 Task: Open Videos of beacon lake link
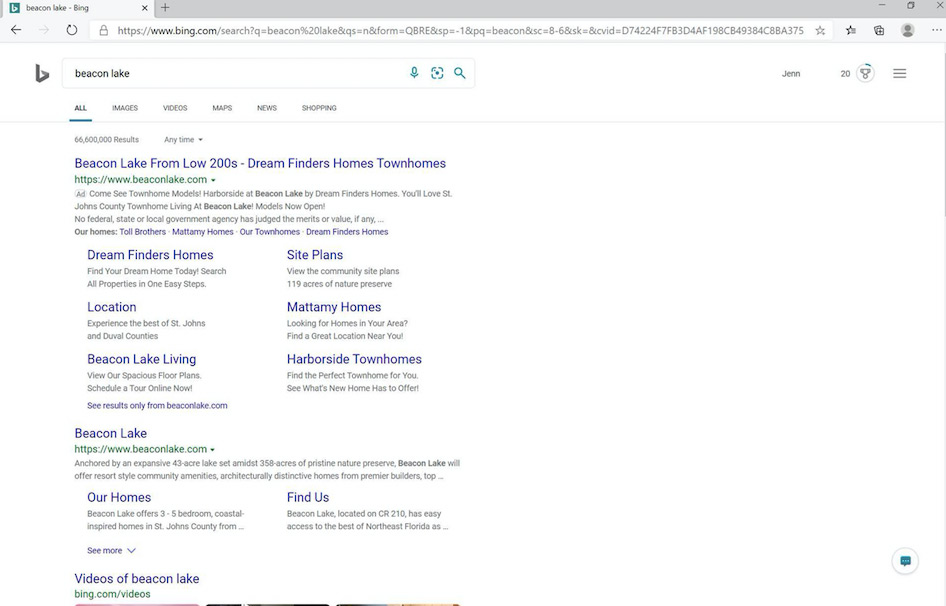[137, 578]
